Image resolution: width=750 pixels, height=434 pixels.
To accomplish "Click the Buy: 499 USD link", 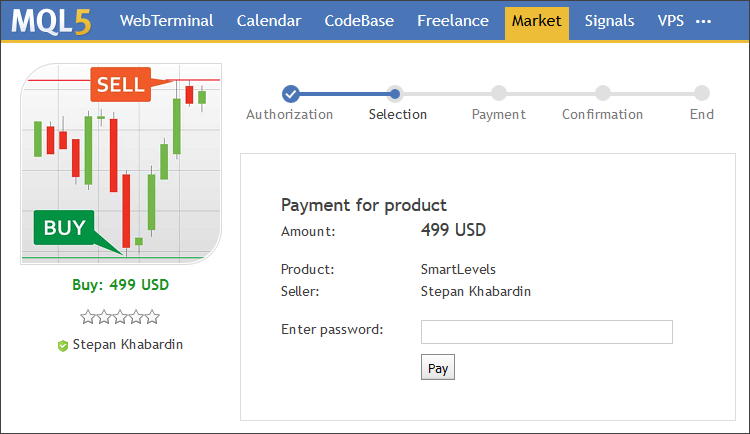I will [x=121, y=285].
